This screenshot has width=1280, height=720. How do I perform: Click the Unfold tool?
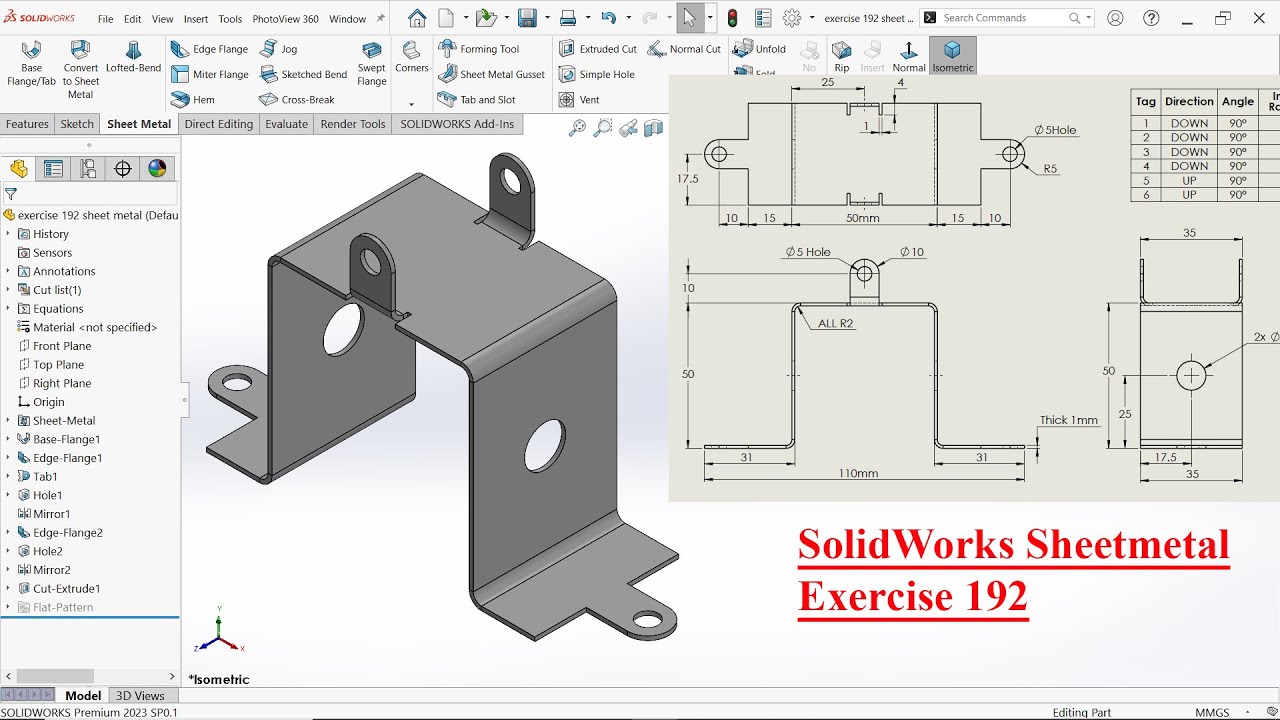[759, 49]
